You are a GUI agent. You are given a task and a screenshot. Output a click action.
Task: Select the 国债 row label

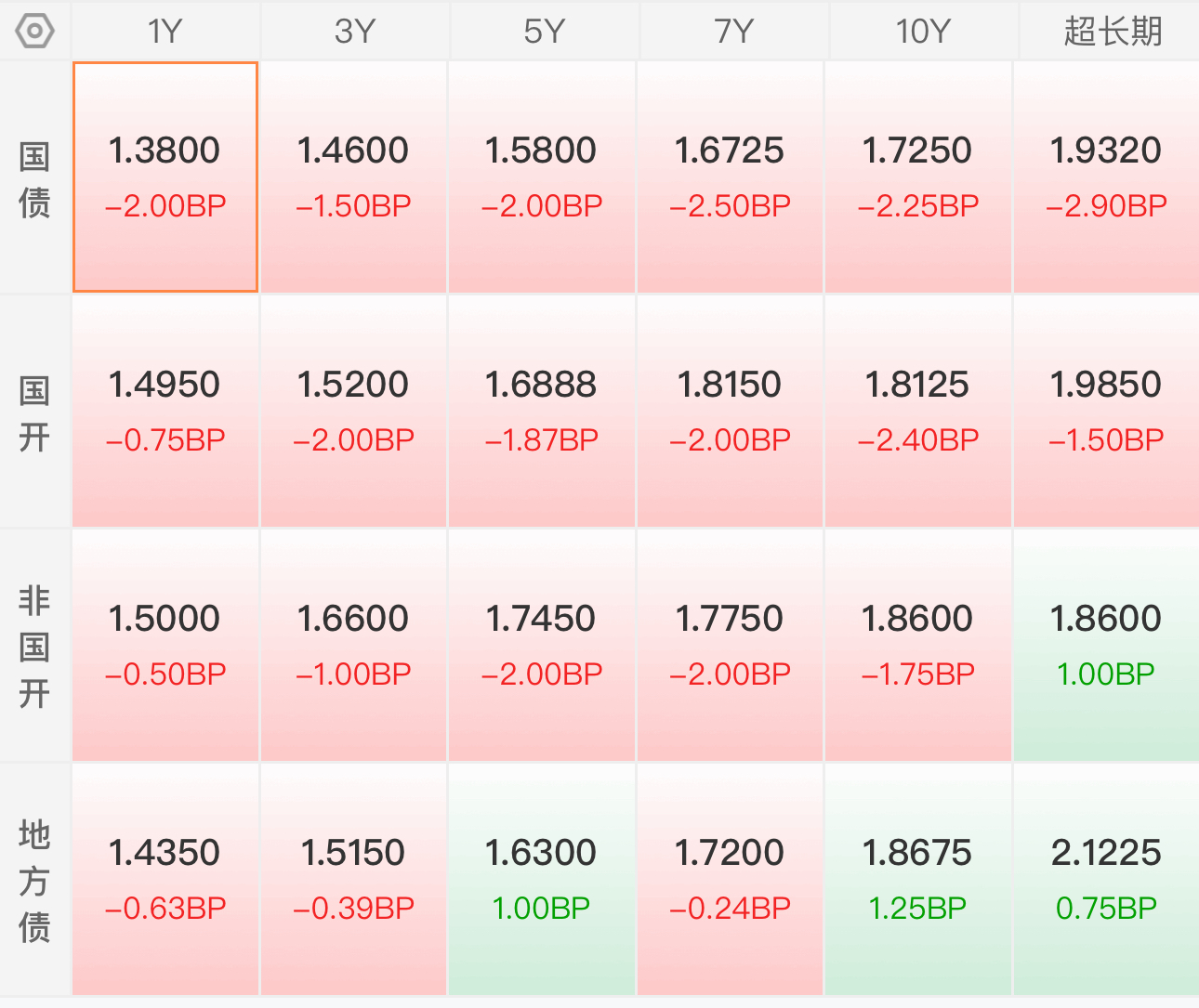coord(34,178)
